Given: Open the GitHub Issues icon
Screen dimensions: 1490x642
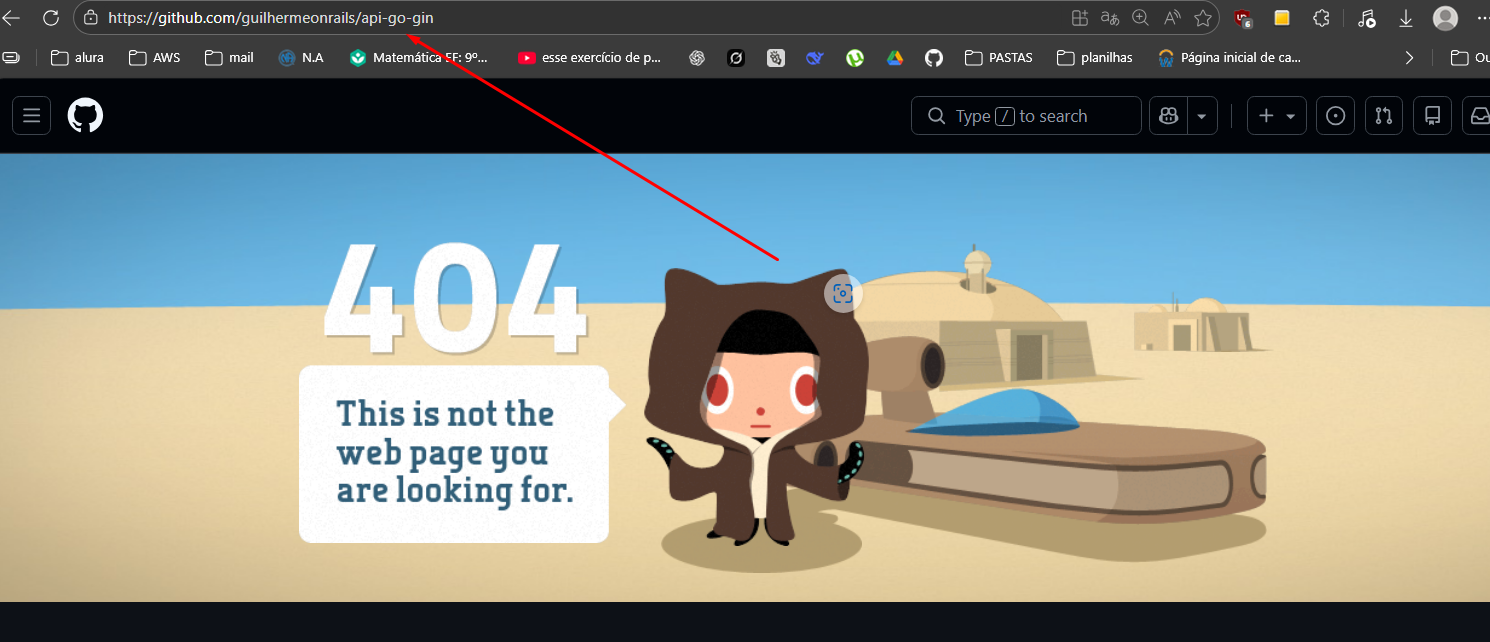Looking at the screenshot, I should tap(1335, 116).
